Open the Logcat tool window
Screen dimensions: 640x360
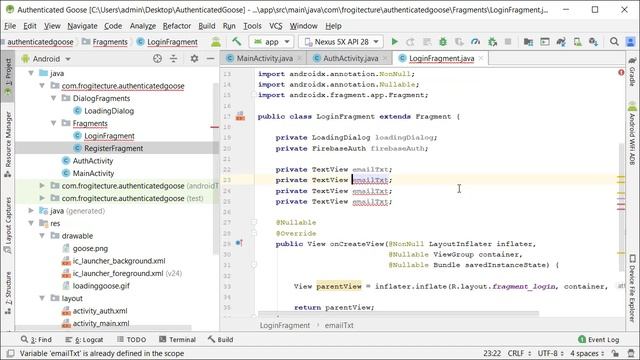(x=84, y=340)
